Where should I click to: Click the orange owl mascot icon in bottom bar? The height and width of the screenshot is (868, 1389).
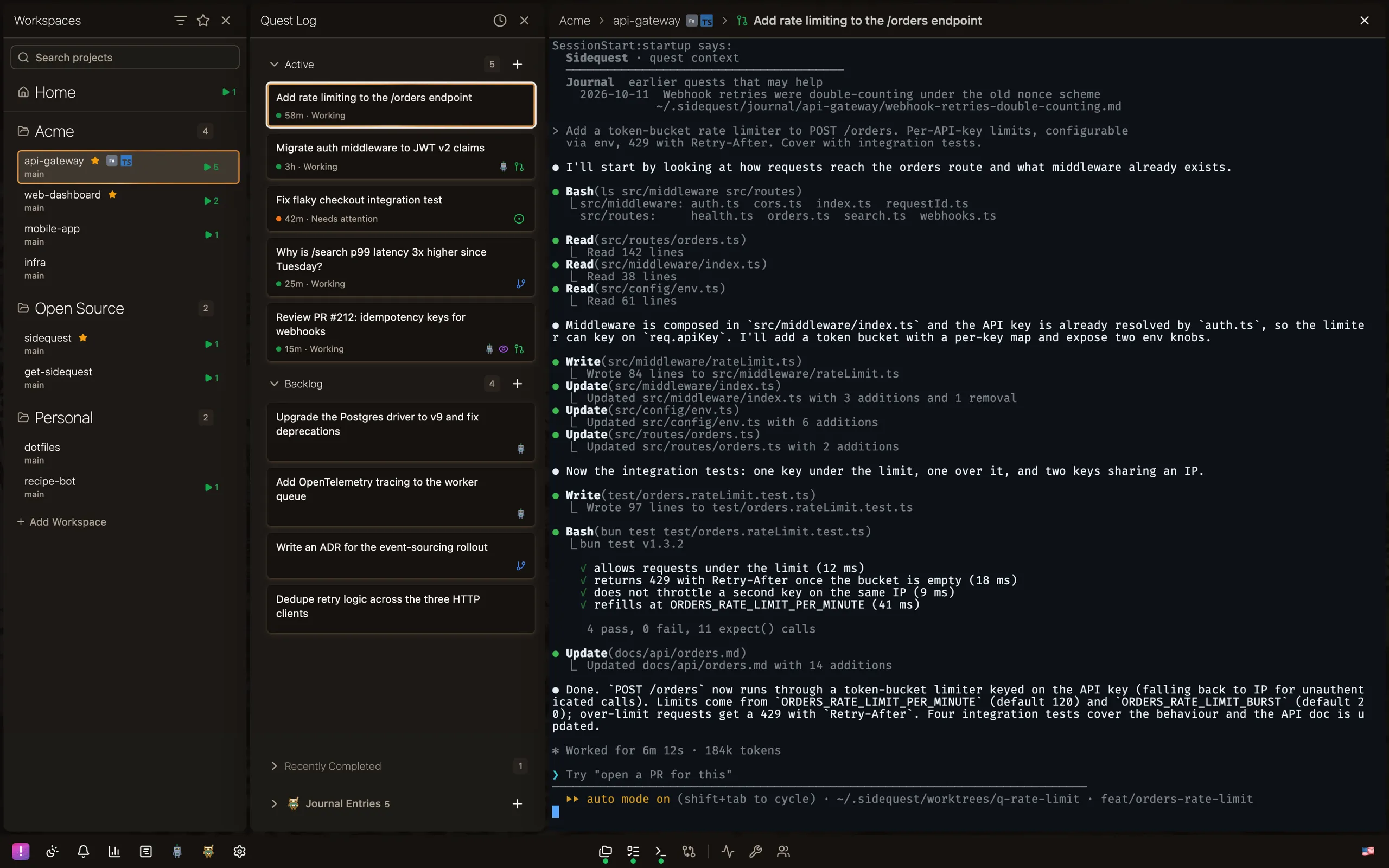208,851
